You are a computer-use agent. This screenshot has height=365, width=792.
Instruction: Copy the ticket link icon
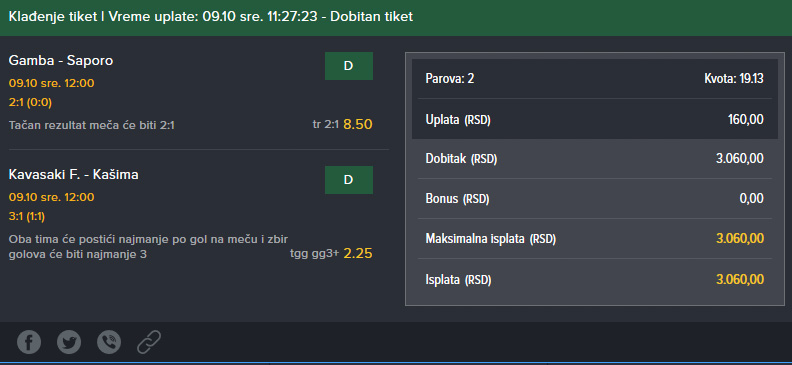click(x=149, y=342)
